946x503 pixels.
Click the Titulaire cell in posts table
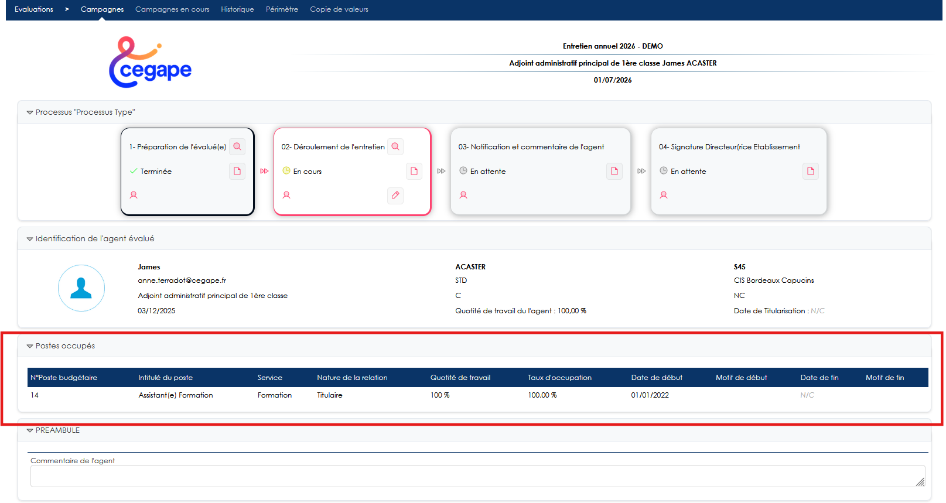pos(329,395)
